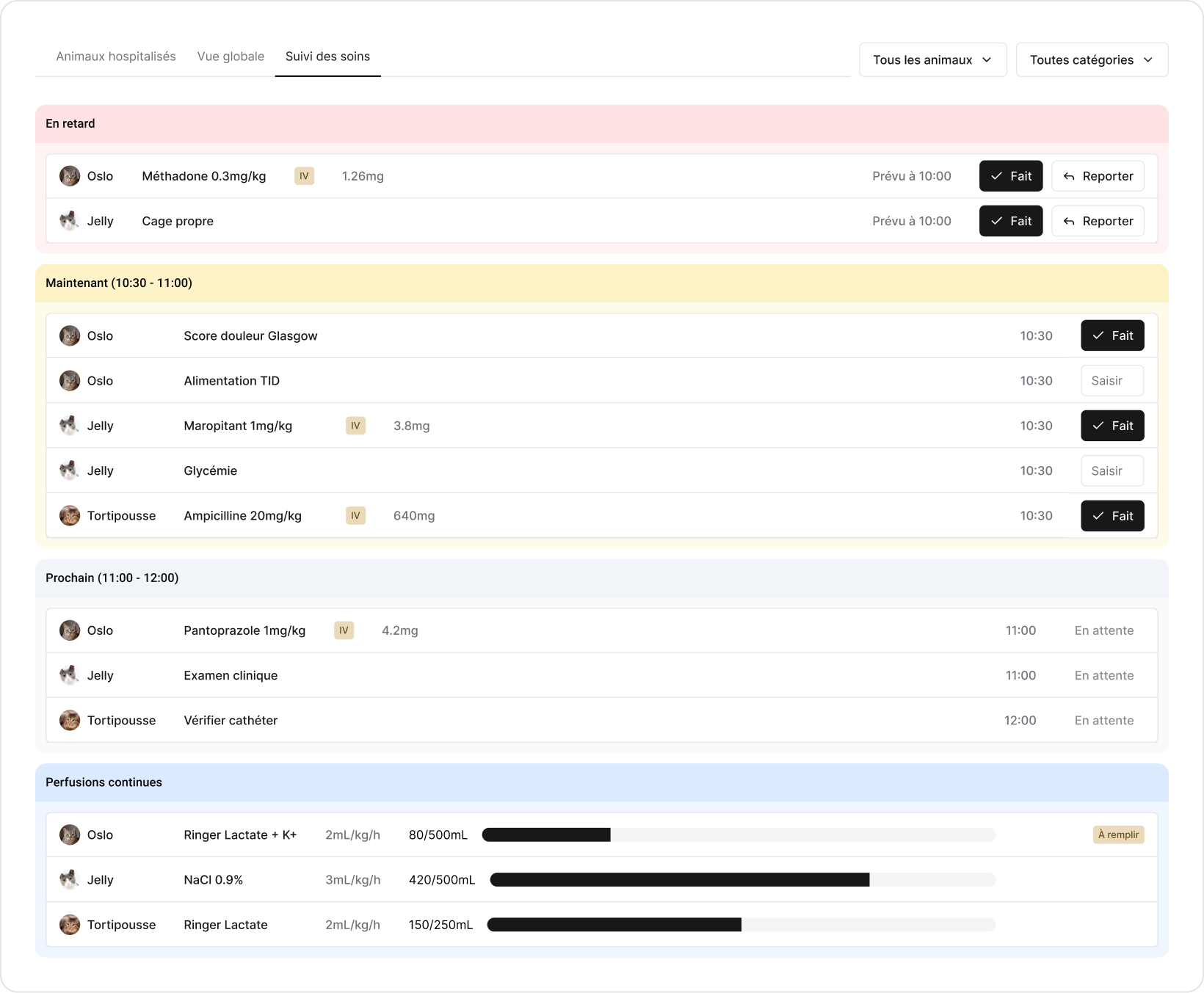The width and height of the screenshot is (1204, 993).
Task: Mark Ampicilline 20mg/kg as Fait
Action: coord(1112,516)
